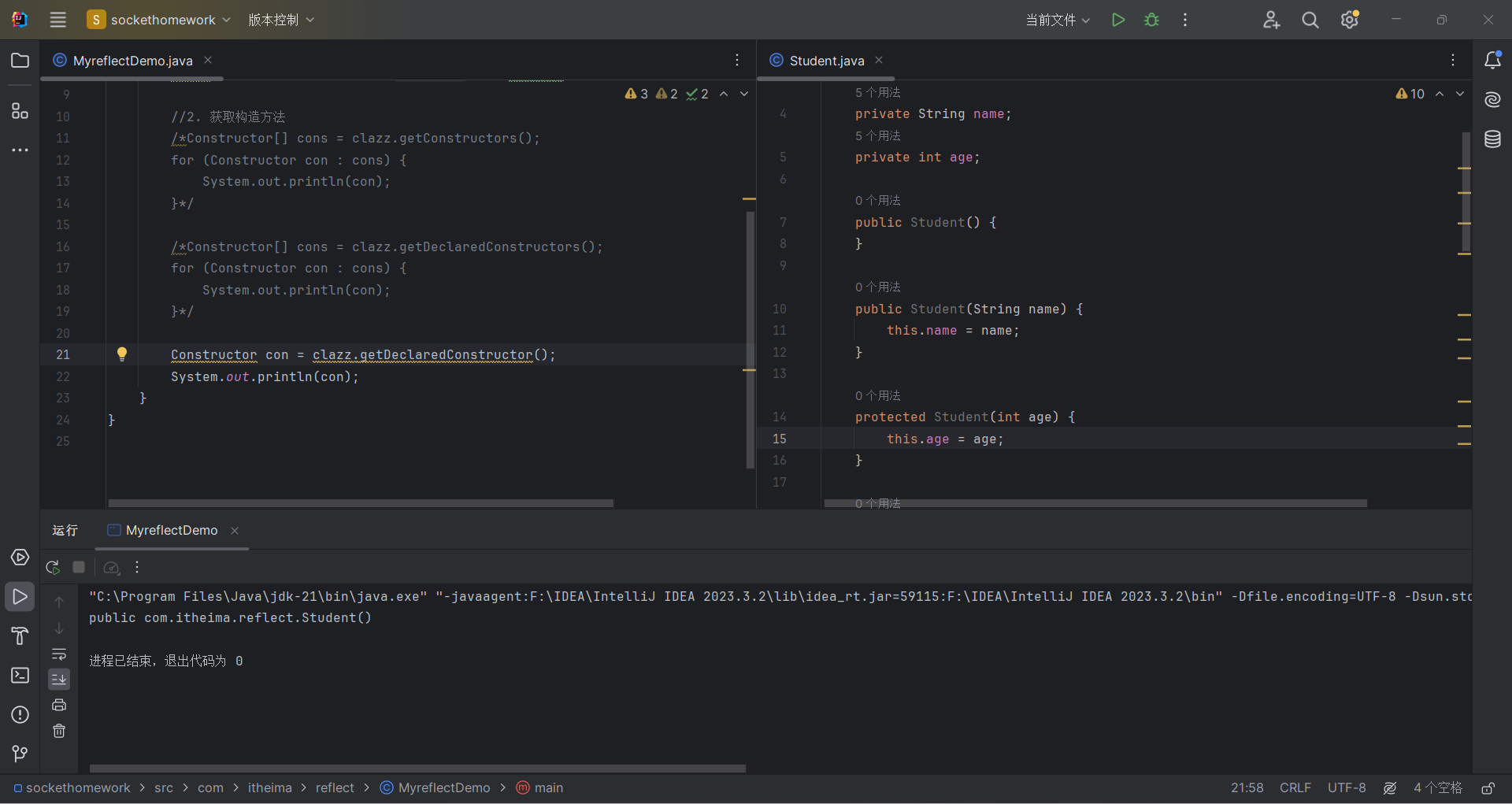The width and height of the screenshot is (1512, 804).
Task: Open right editor tab options menu
Action: point(1453,60)
